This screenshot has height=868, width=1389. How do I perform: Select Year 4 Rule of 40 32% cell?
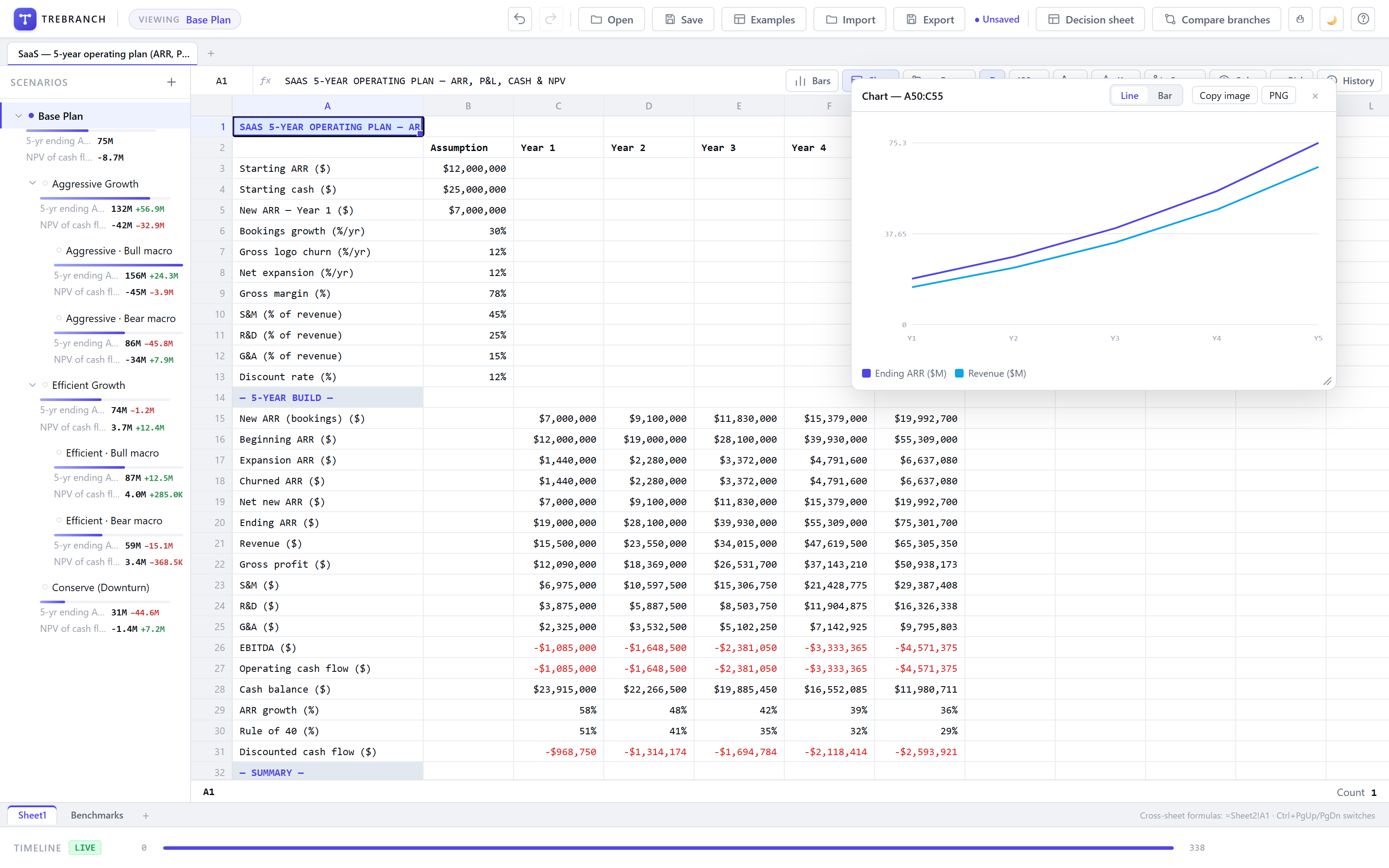[829, 731]
